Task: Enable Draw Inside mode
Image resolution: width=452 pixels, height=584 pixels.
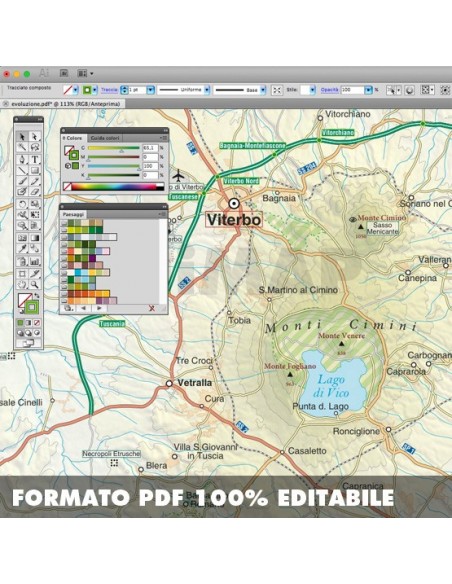Action: tap(37, 333)
